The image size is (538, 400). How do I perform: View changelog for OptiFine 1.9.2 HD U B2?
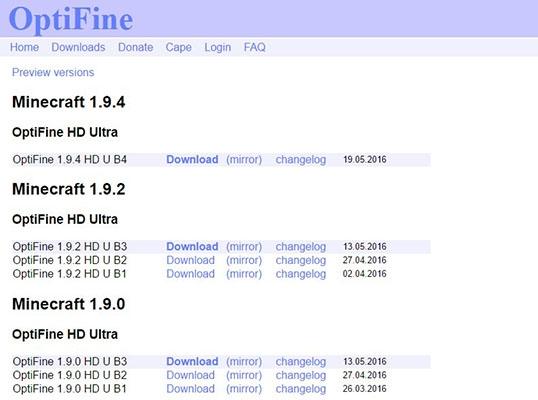pyautogui.click(x=301, y=261)
